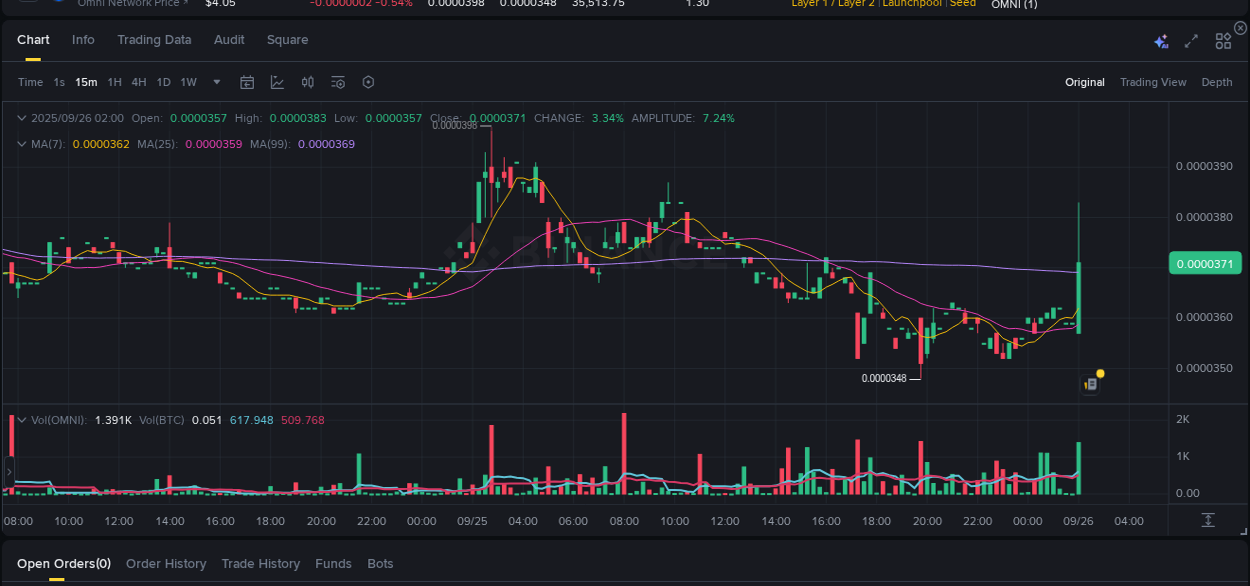Screen dimensions: 1250x586
Task: Open the AI analysis sparkle icon
Action: point(1161,41)
